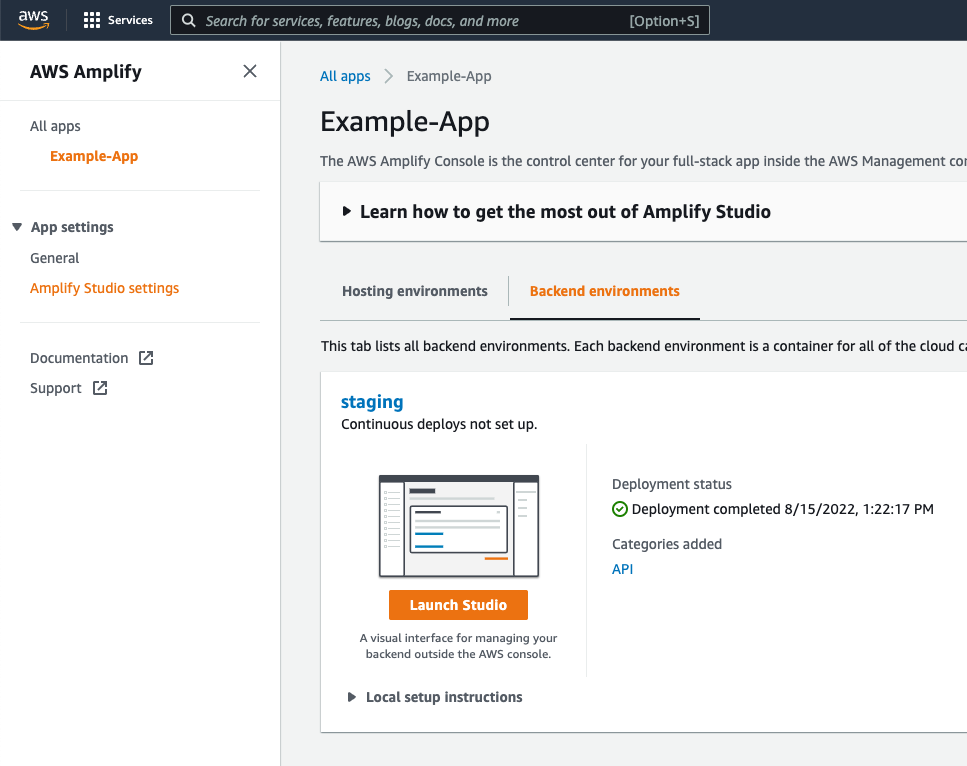Collapse the App settings section
Image resolution: width=967 pixels, height=766 pixels.
17,226
